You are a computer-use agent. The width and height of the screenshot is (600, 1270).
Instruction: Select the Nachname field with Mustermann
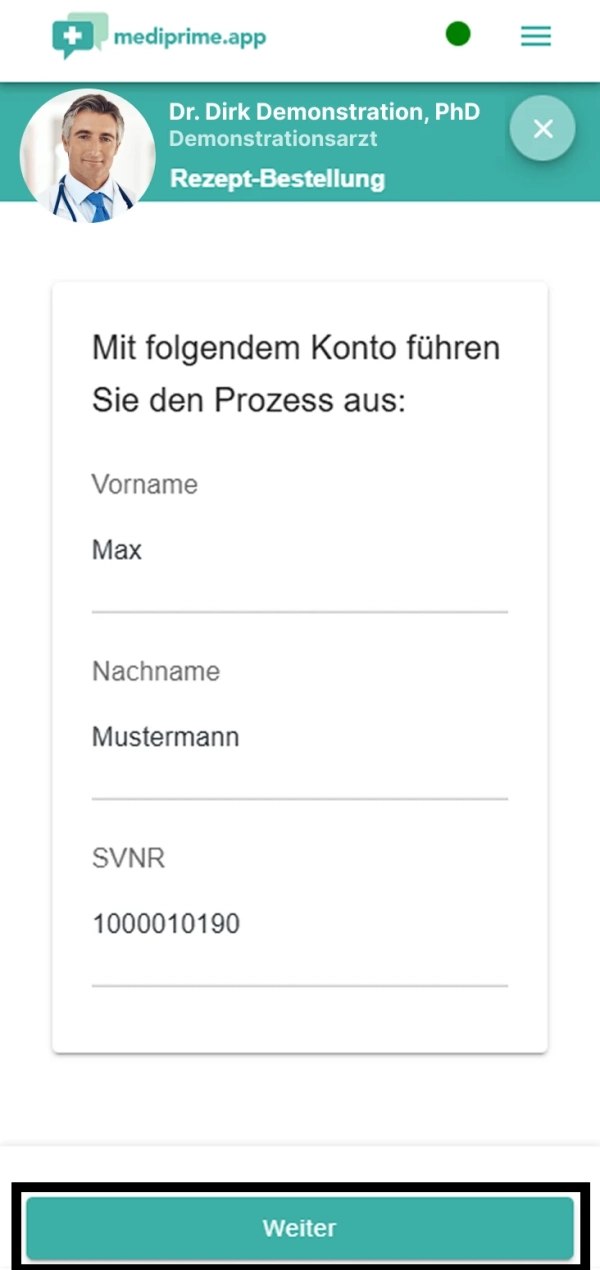coord(299,737)
